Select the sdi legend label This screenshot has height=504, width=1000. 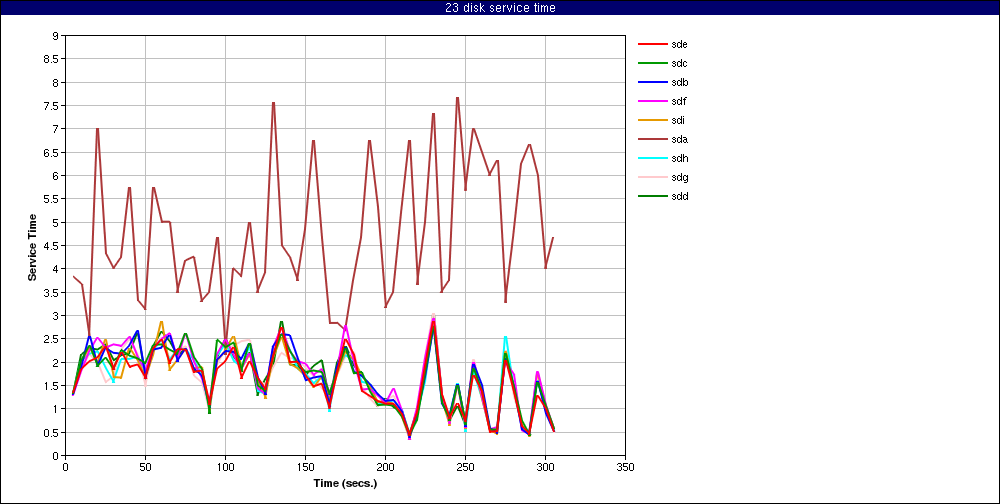tap(678, 120)
